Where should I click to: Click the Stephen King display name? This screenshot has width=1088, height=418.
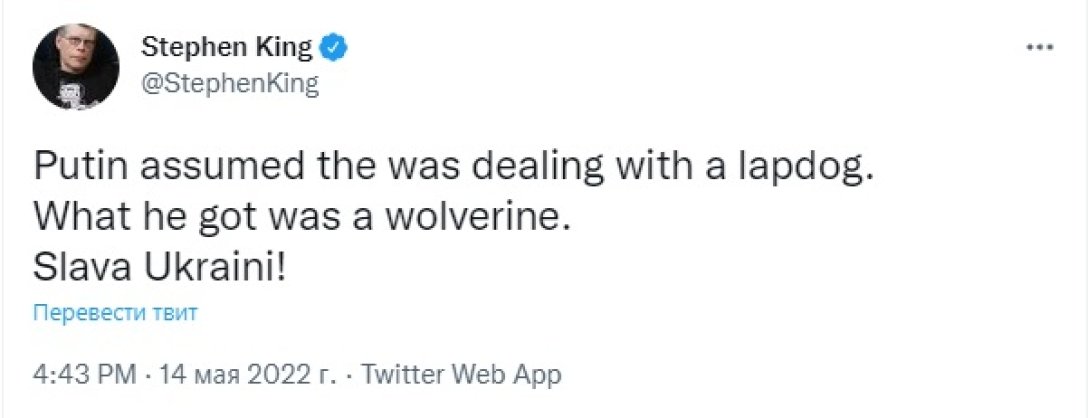pyautogui.click(x=227, y=47)
